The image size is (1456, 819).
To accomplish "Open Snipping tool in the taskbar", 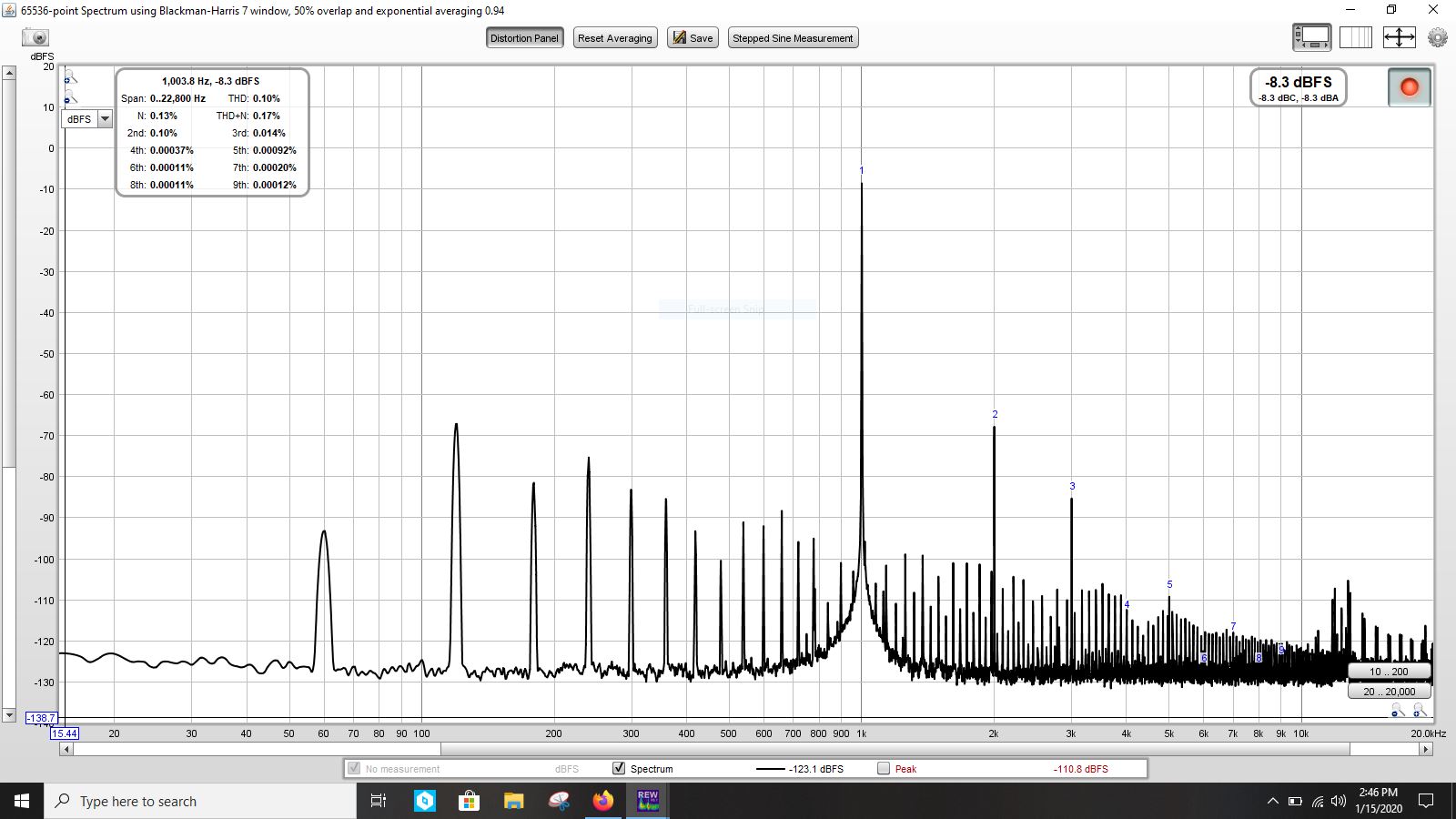I will (559, 801).
